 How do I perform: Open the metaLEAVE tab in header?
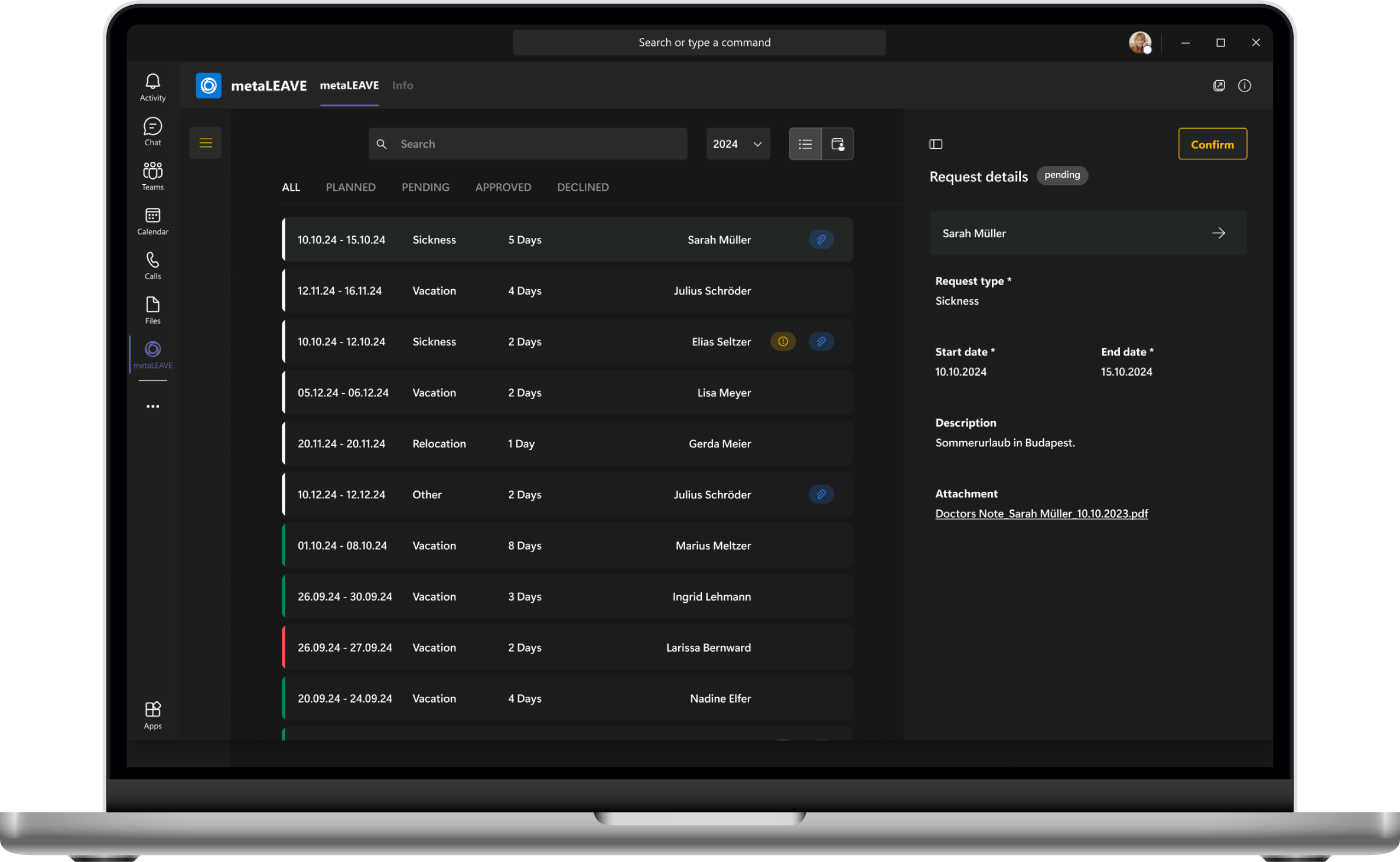tap(349, 86)
